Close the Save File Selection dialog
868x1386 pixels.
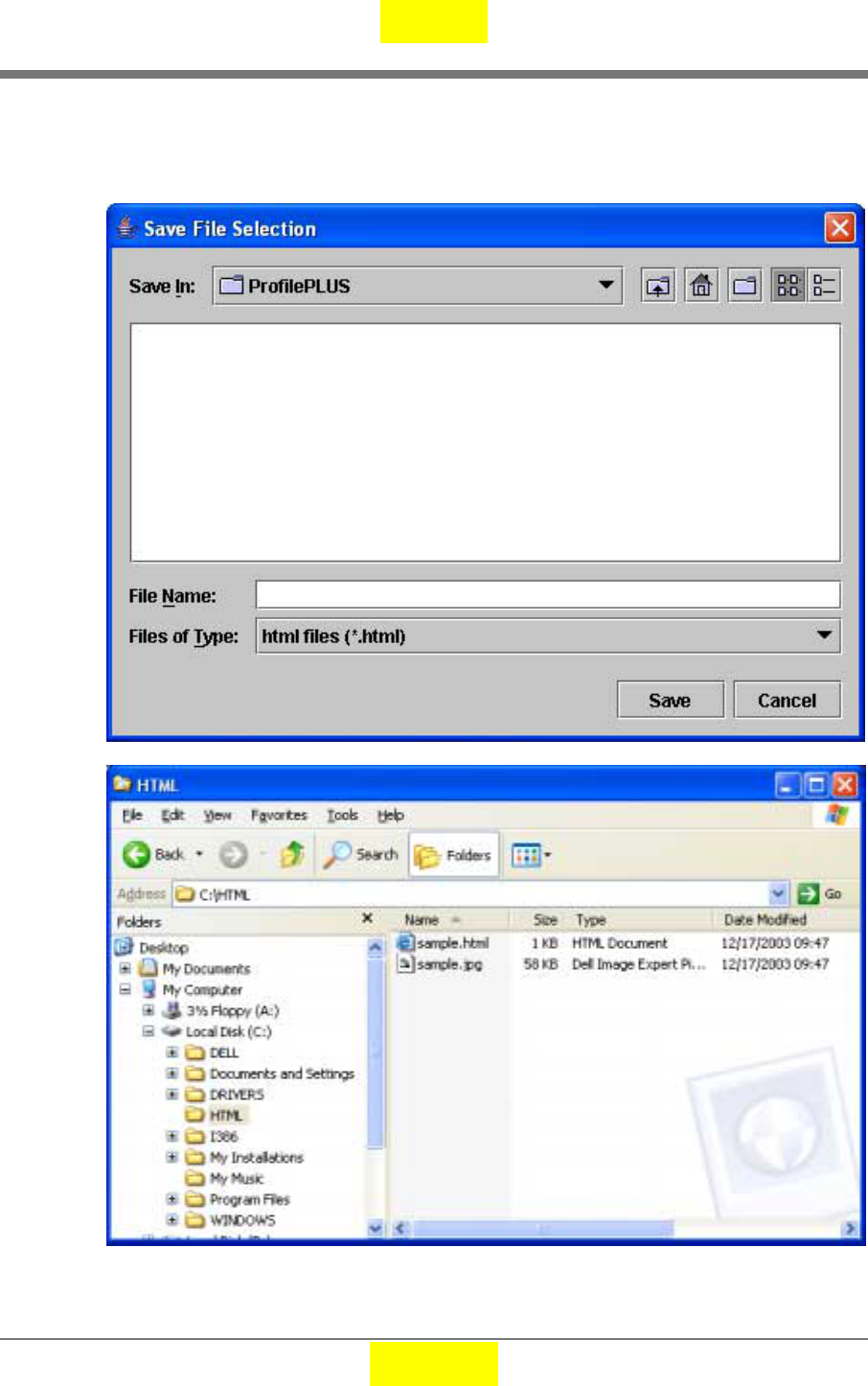tap(839, 228)
